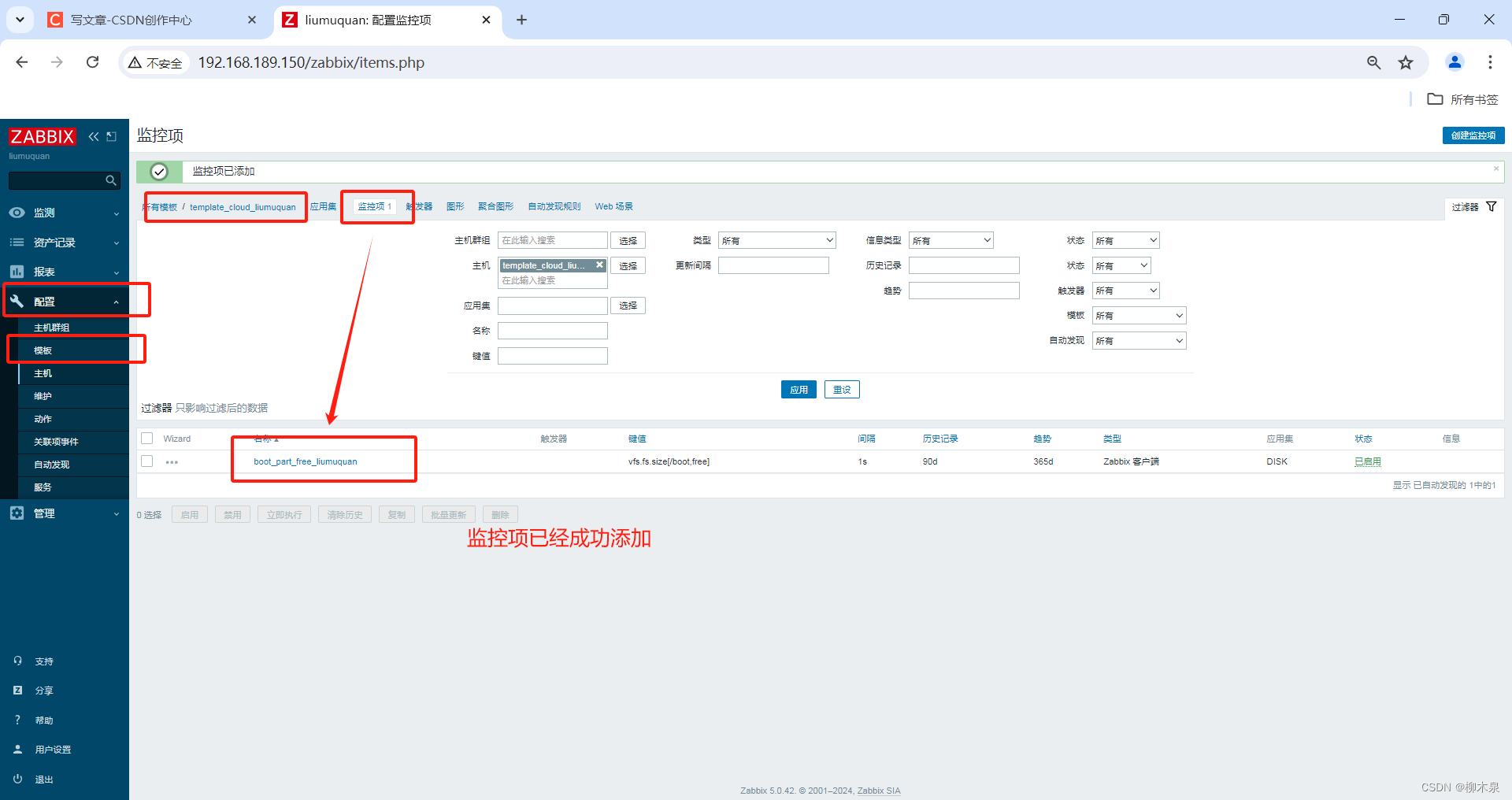Open the 模板 filter dropdown
Viewport: 1512px width, 800px height.
(1139, 316)
